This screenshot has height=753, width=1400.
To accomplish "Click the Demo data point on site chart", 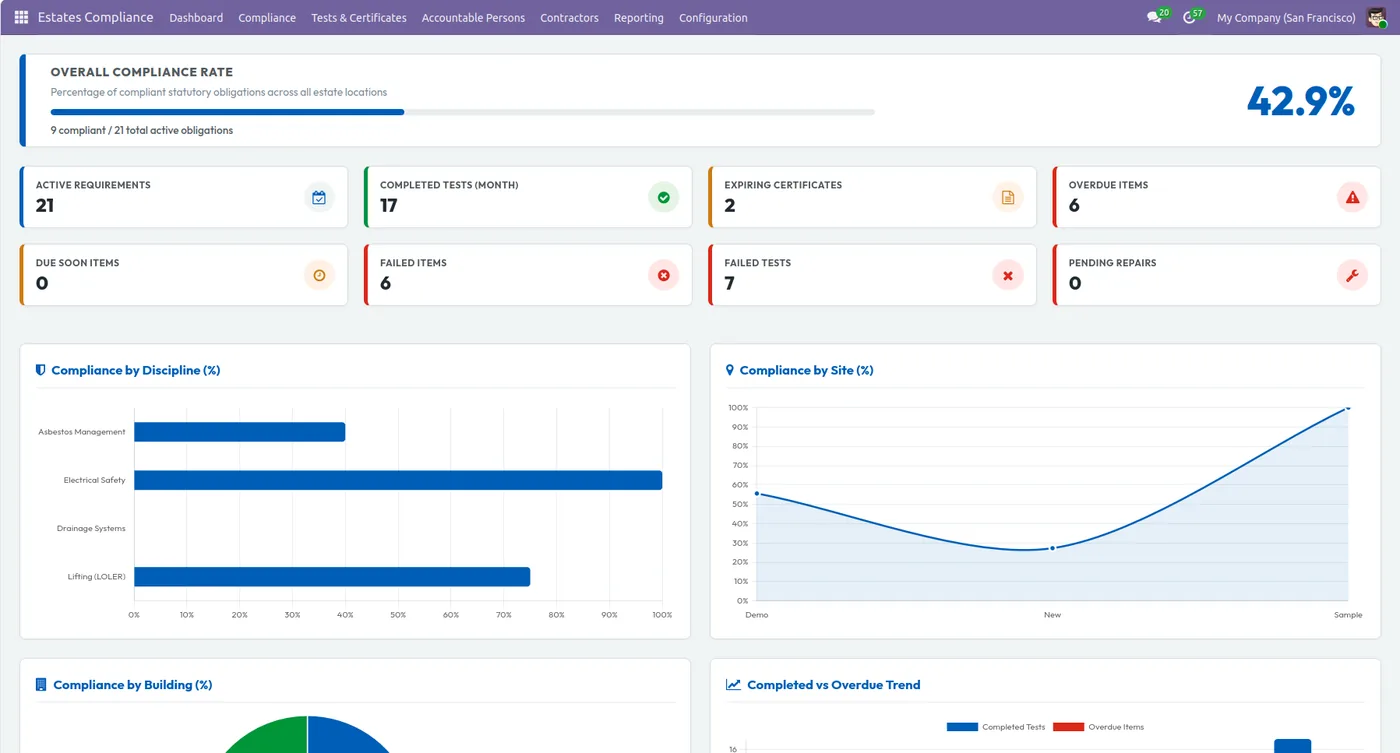I will 757,493.
